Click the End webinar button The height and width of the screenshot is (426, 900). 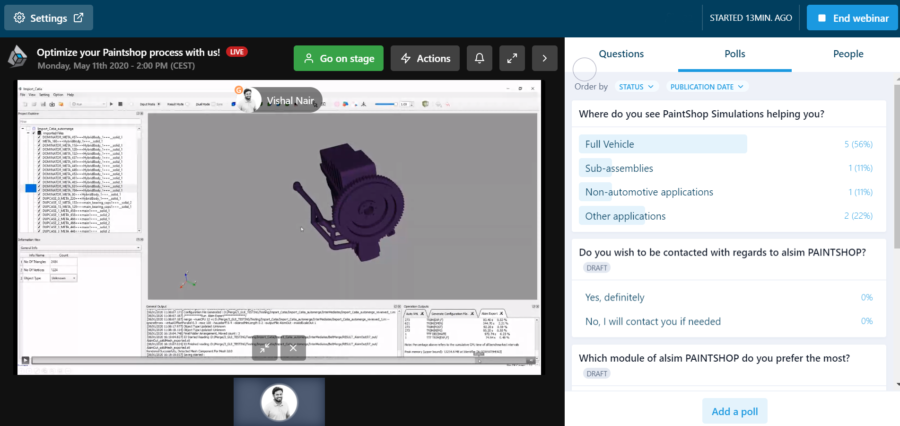tap(853, 18)
